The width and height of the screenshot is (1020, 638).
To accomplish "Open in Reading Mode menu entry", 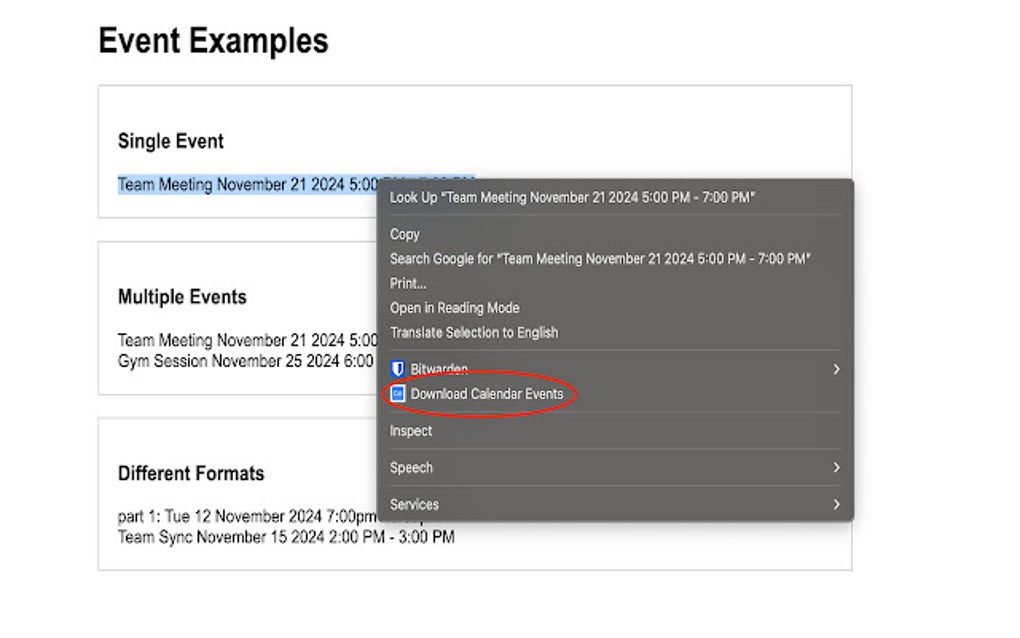I will [x=454, y=308].
